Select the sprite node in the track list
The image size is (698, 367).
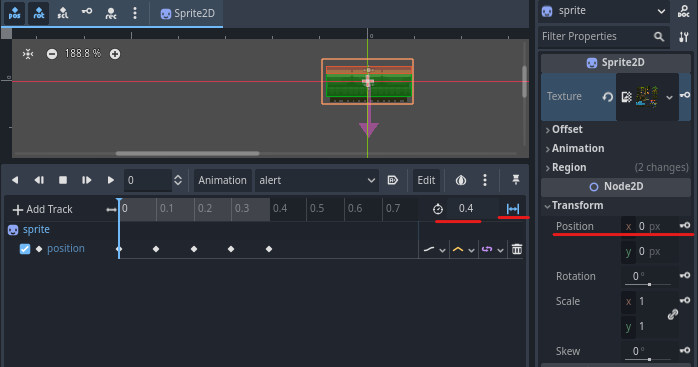[28, 230]
